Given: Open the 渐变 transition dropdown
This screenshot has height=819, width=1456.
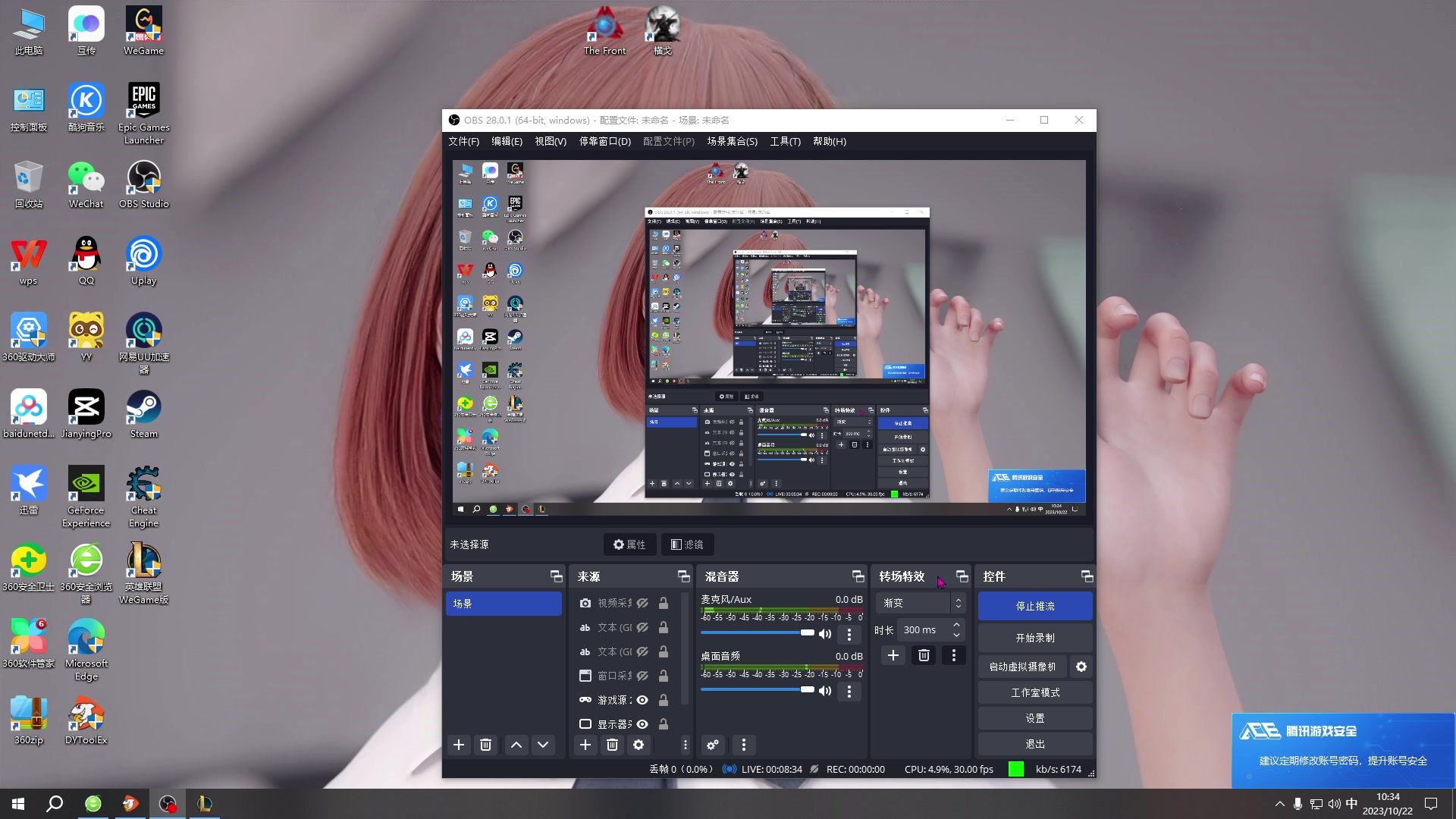Looking at the screenshot, I should [x=920, y=603].
